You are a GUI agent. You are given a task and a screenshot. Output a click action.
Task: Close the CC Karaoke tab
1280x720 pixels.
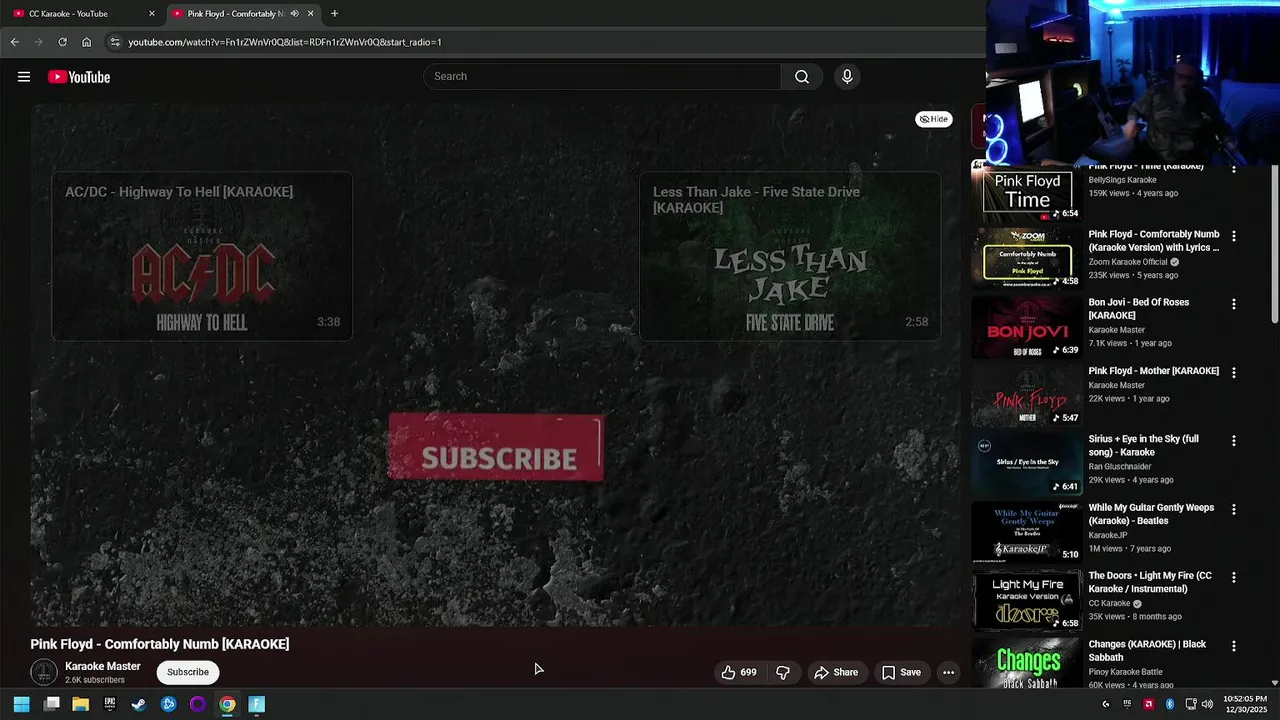click(152, 14)
